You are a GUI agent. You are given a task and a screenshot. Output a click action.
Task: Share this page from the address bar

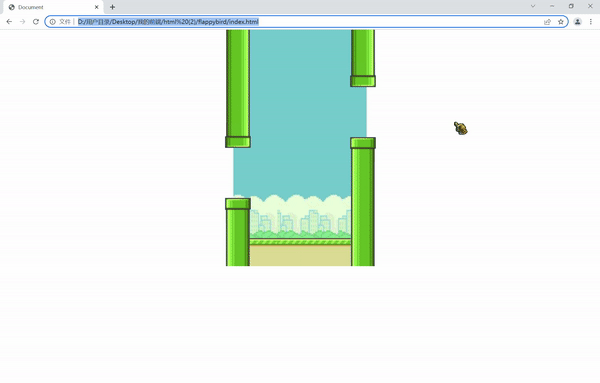(547, 22)
